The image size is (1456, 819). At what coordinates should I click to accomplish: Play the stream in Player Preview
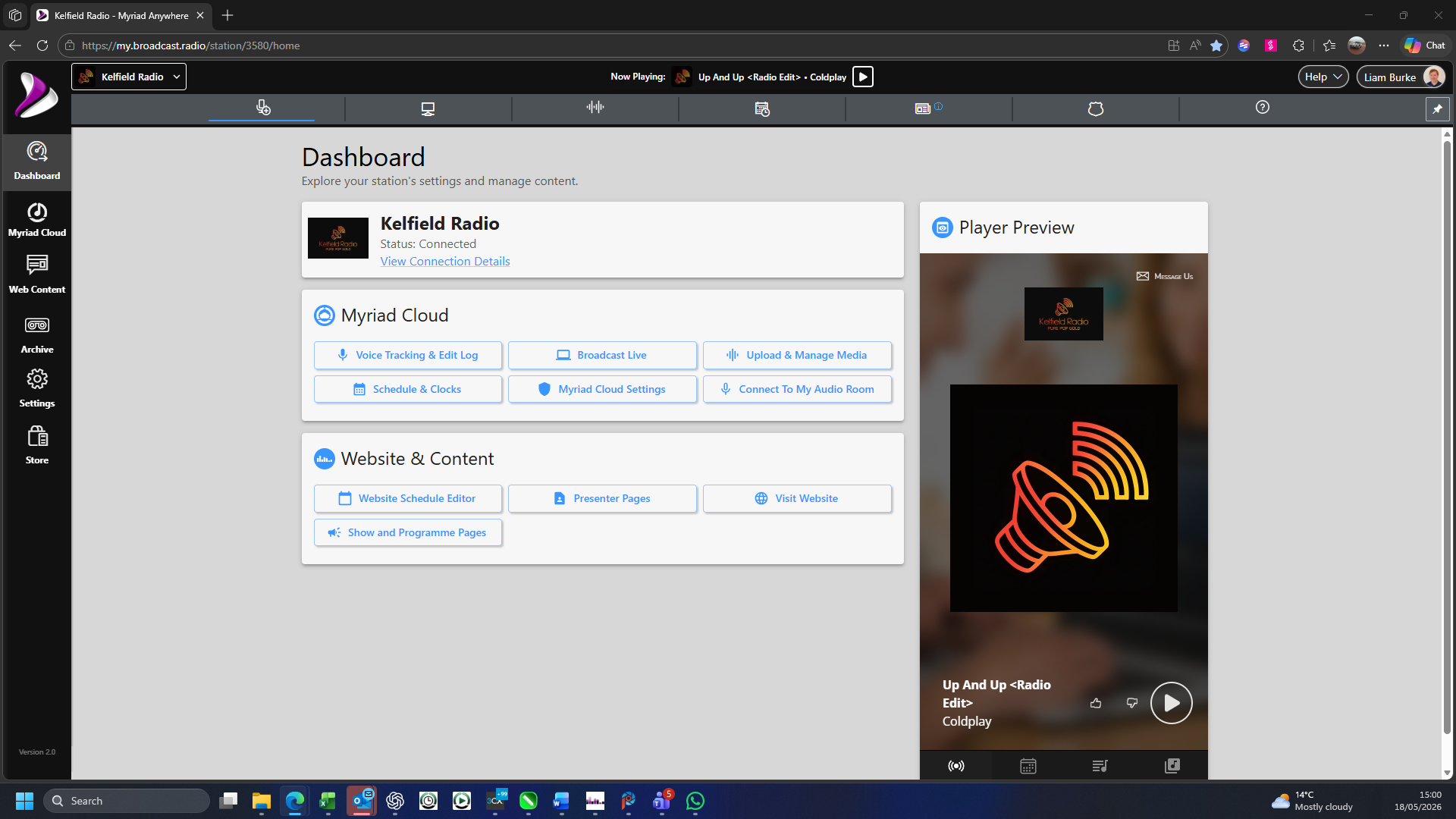click(x=1171, y=703)
